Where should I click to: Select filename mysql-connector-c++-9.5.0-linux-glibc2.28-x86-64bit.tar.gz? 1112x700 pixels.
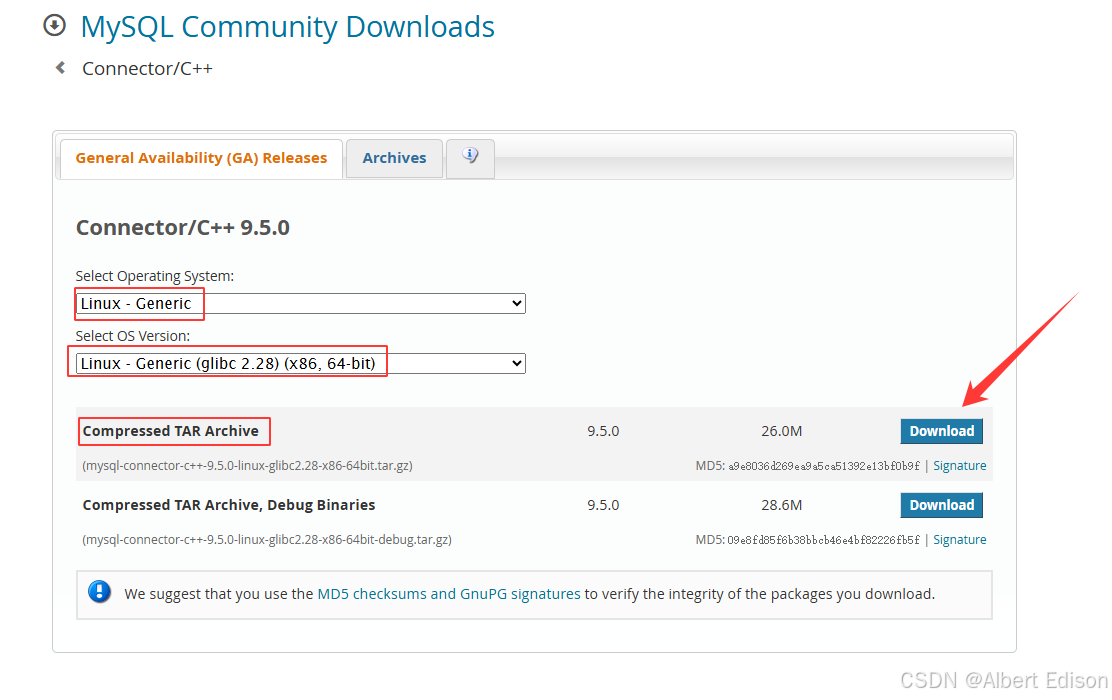(248, 466)
